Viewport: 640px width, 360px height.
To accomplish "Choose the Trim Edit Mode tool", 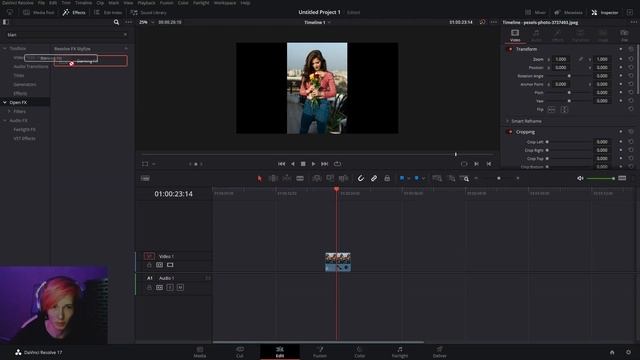I will (x=273, y=178).
